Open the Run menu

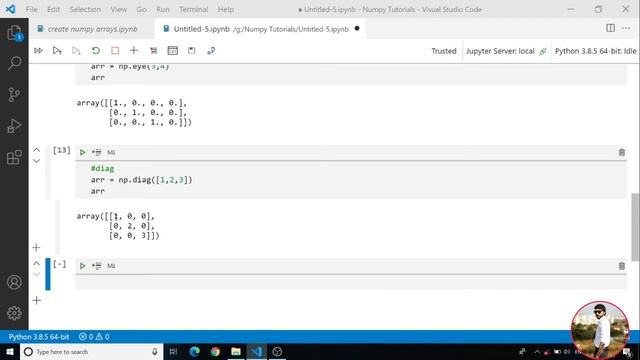tap(162, 9)
